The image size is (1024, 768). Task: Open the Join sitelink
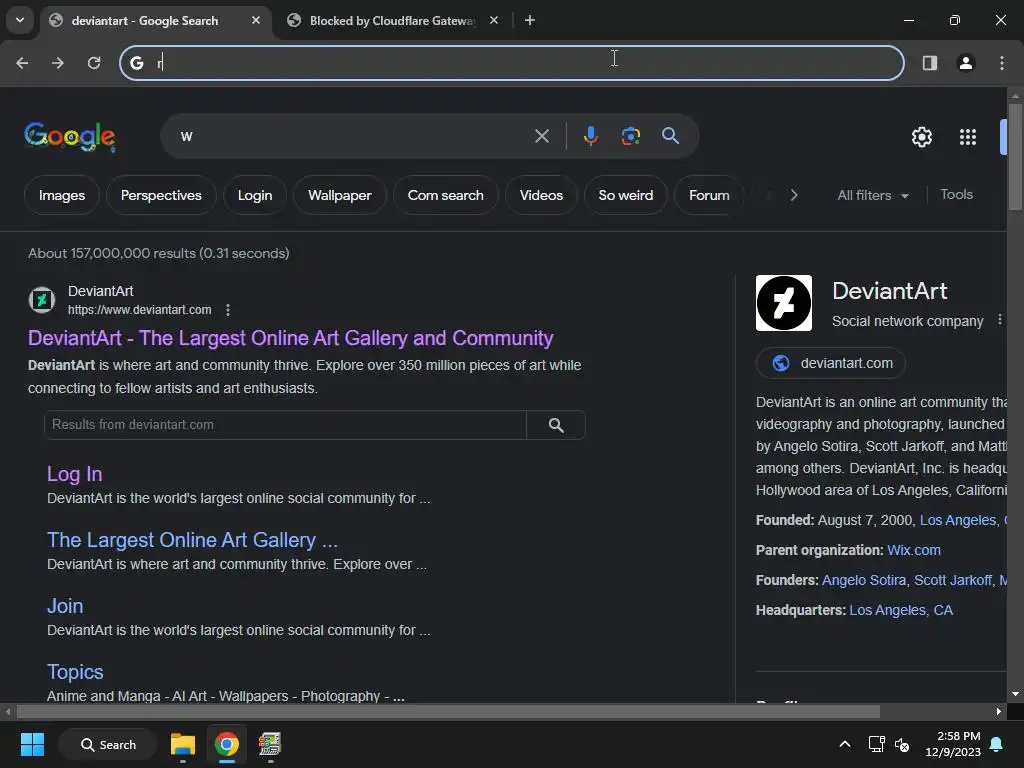click(x=65, y=606)
